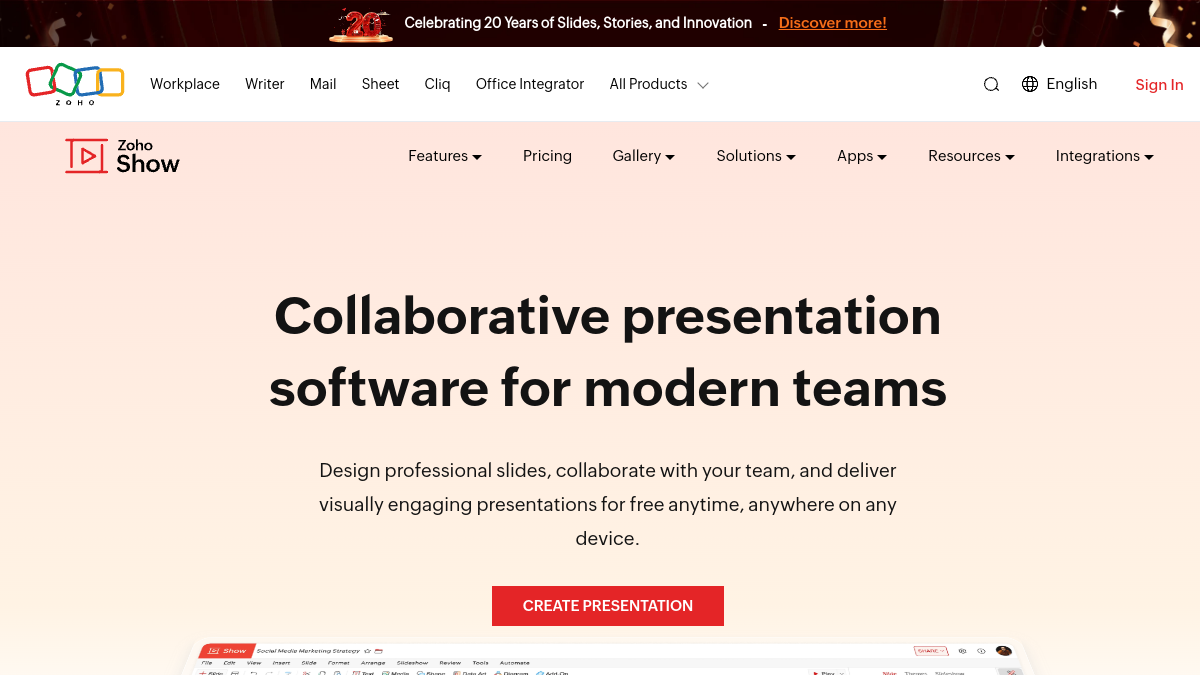Expand the Apps menu
Viewport: 1200px width, 675px height.
pos(862,156)
